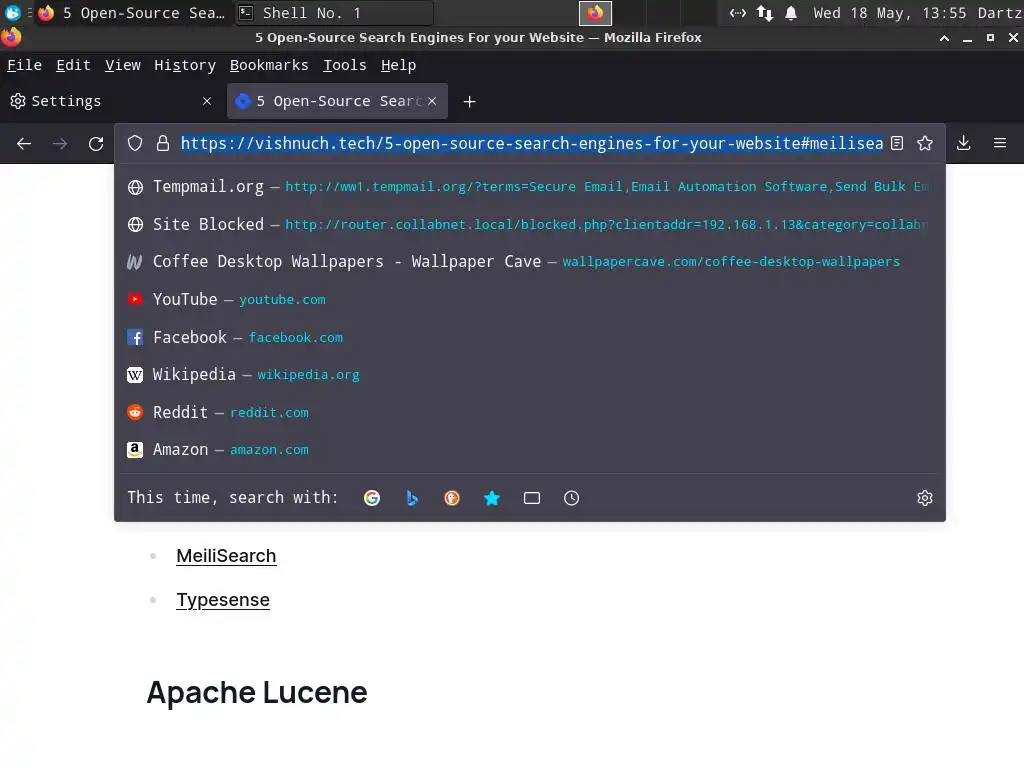Close the Settings tab
This screenshot has height=768, width=1024.
[x=207, y=101]
